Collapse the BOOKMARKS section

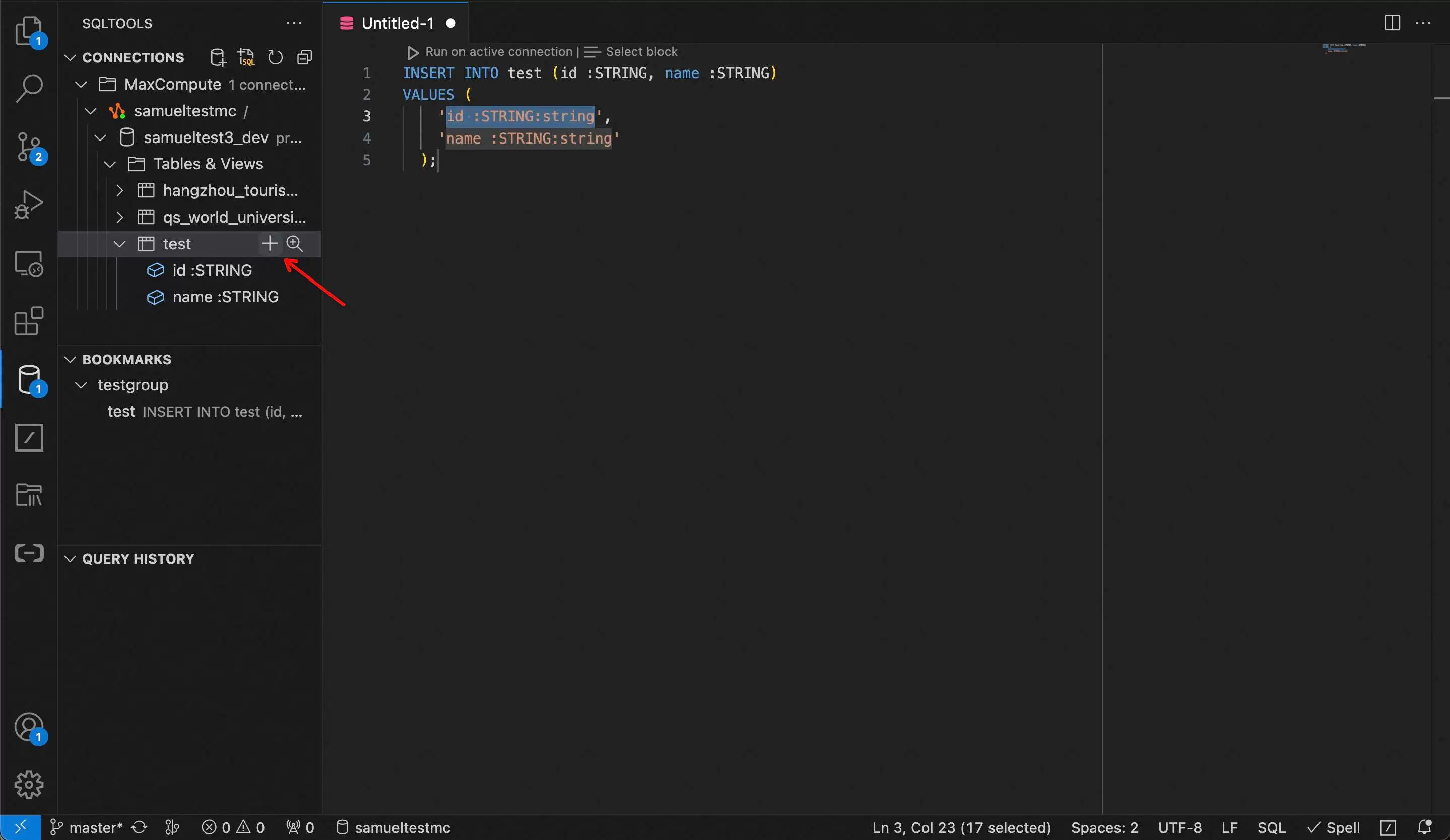coord(70,360)
